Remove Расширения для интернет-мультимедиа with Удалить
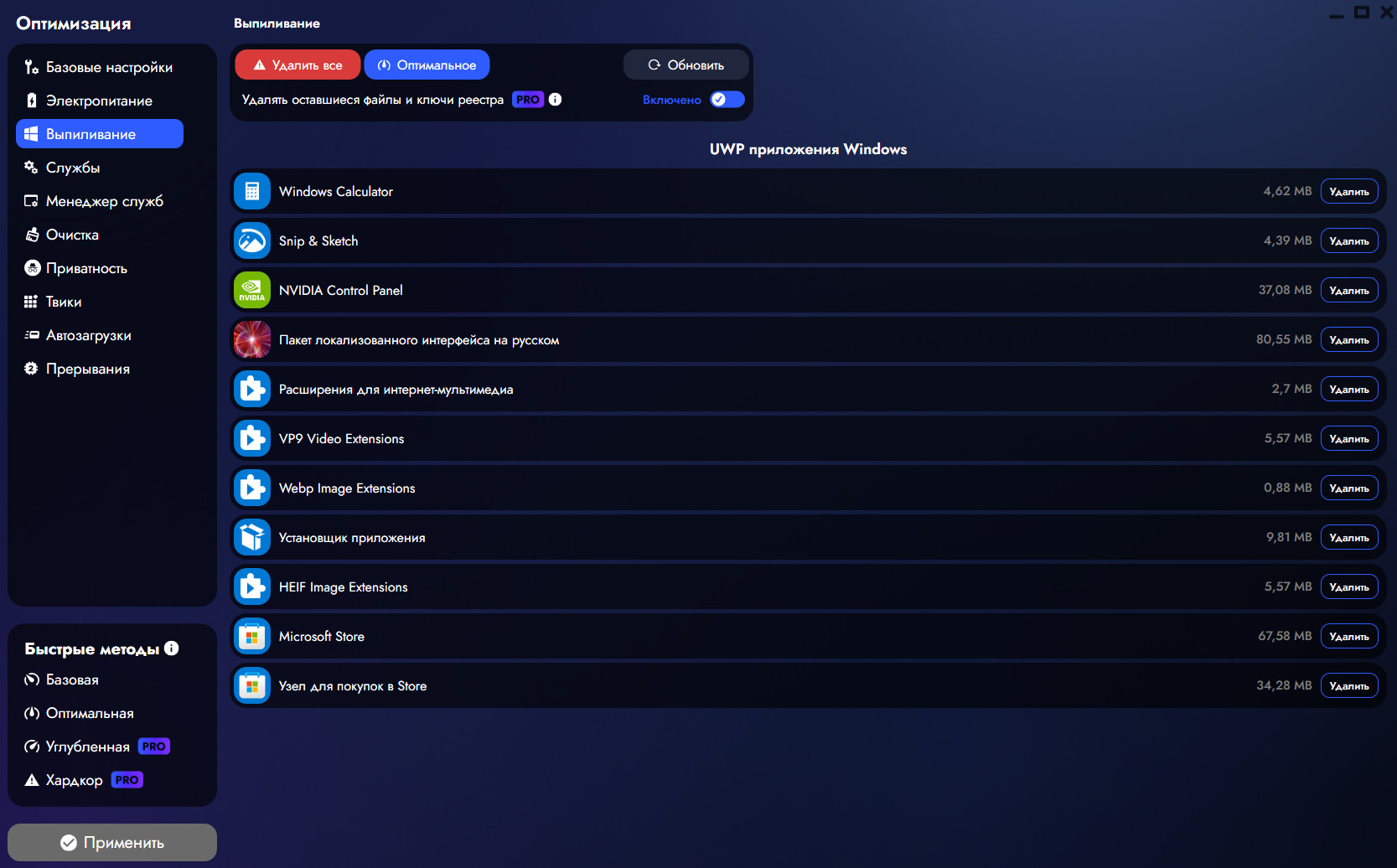The width and height of the screenshot is (1397, 868). pos(1349,389)
